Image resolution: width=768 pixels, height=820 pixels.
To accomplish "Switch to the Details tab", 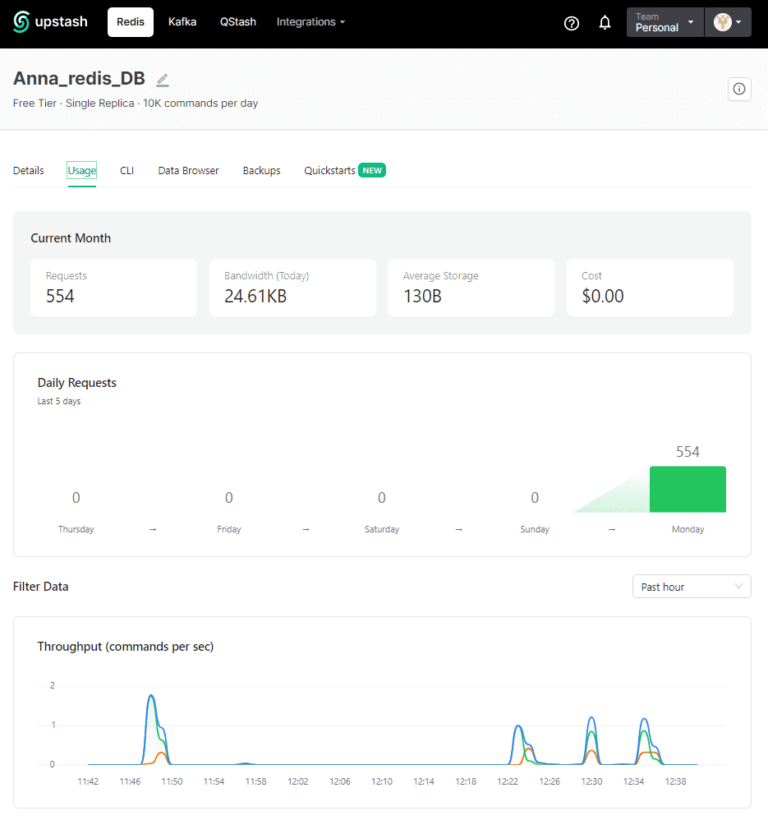I will click(x=28, y=171).
